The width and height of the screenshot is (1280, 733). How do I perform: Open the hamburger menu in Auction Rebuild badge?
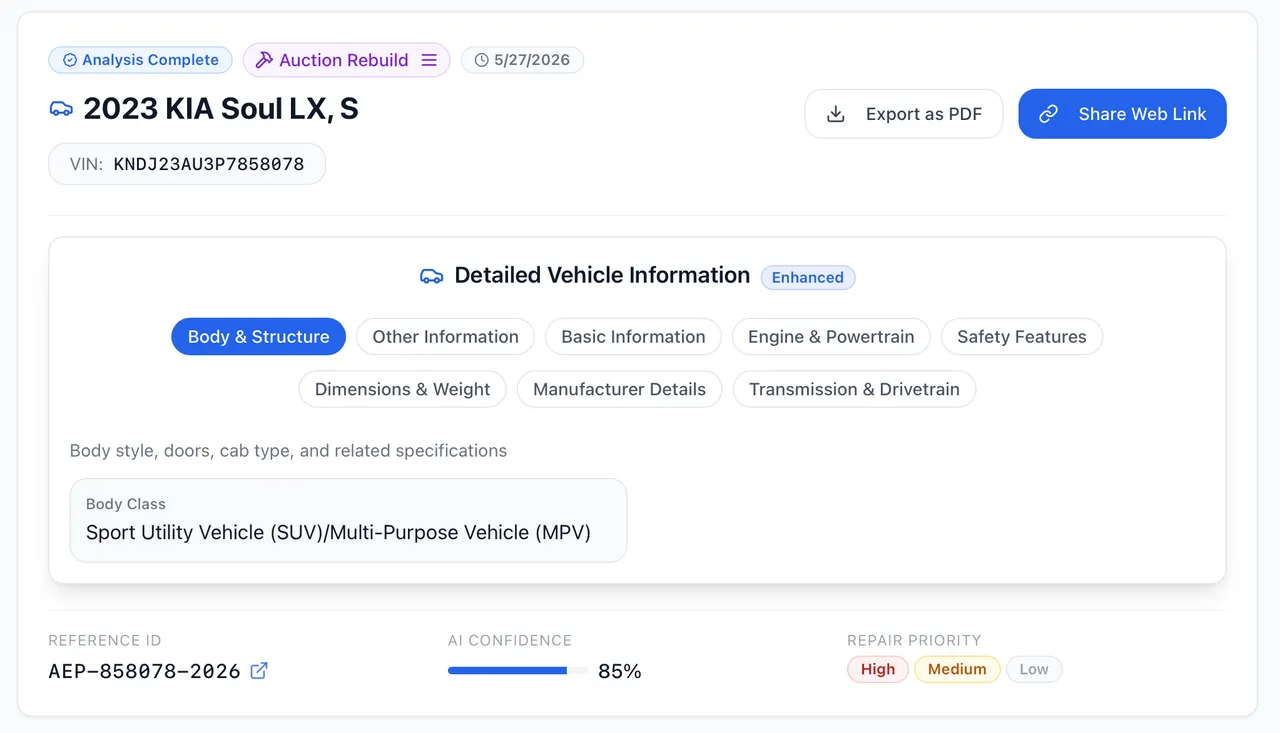click(x=429, y=60)
